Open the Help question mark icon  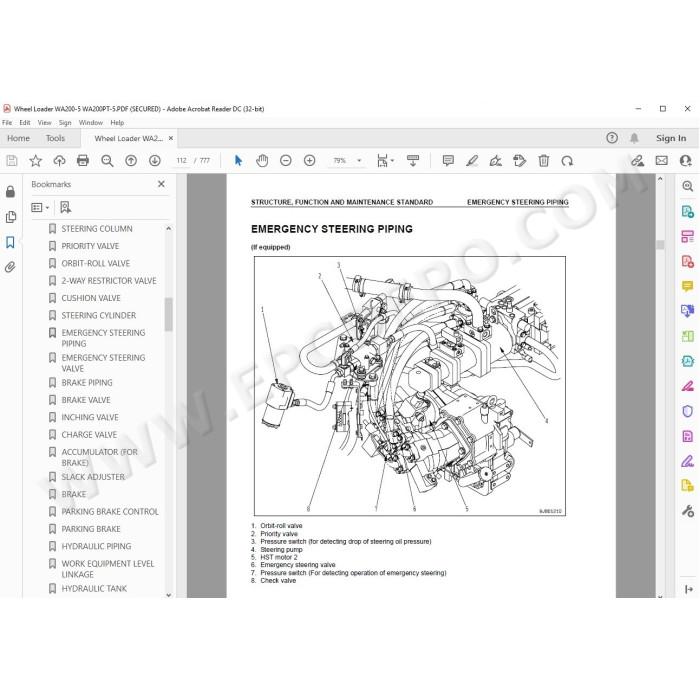coord(612,138)
